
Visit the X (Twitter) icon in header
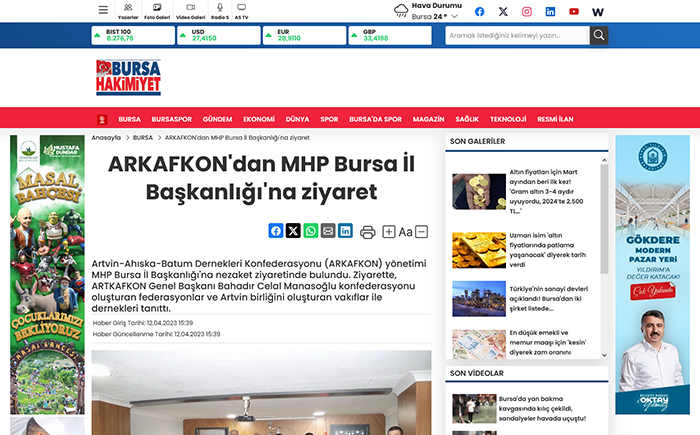503,12
